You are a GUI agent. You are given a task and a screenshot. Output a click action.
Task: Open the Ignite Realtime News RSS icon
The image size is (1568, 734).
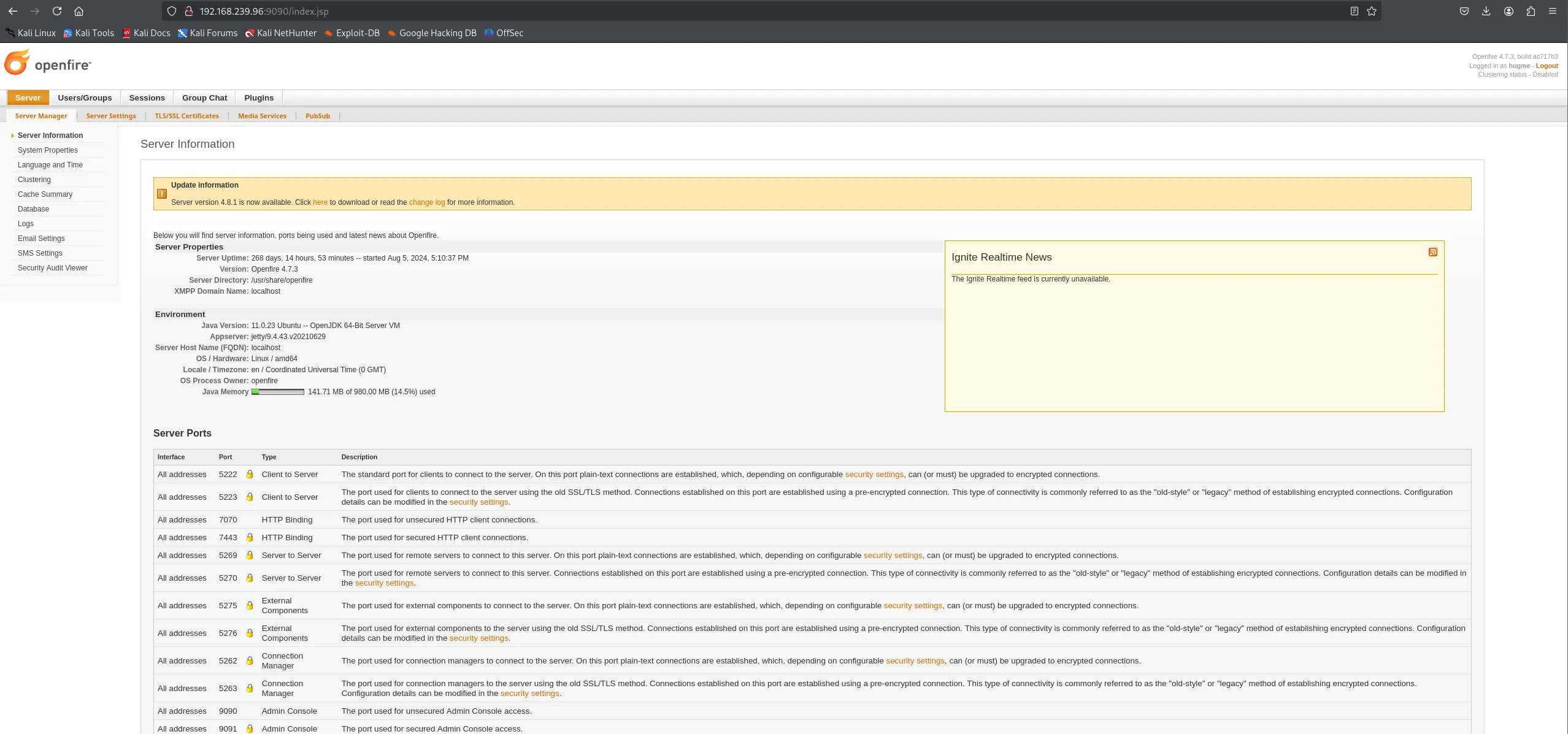[x=1433, y=252]
